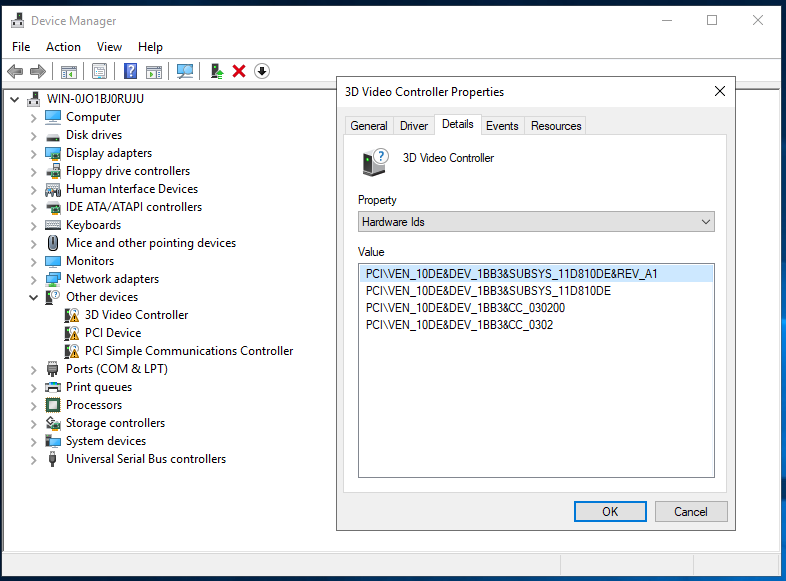
Task: Click the Monitors category icon
Action: point(53,261)
